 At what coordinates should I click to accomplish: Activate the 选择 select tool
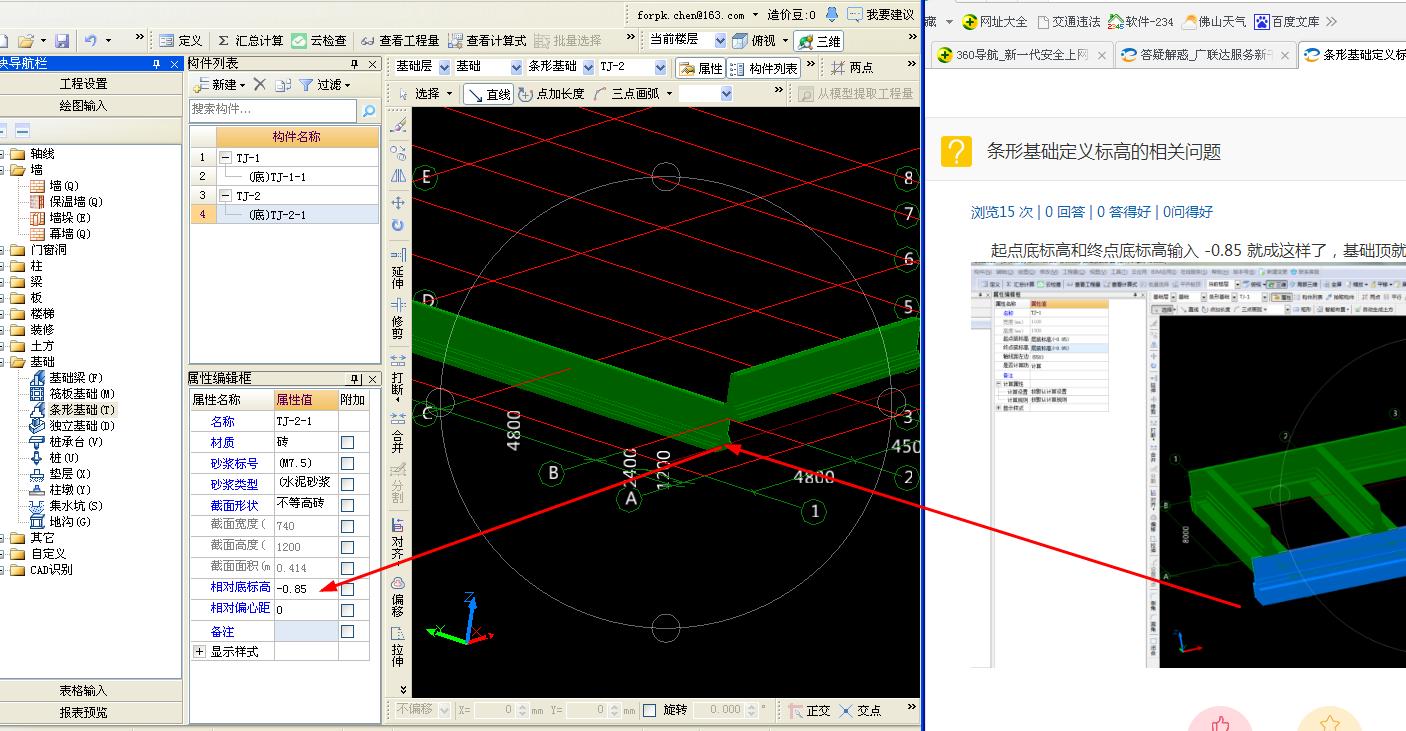point(426,94)
